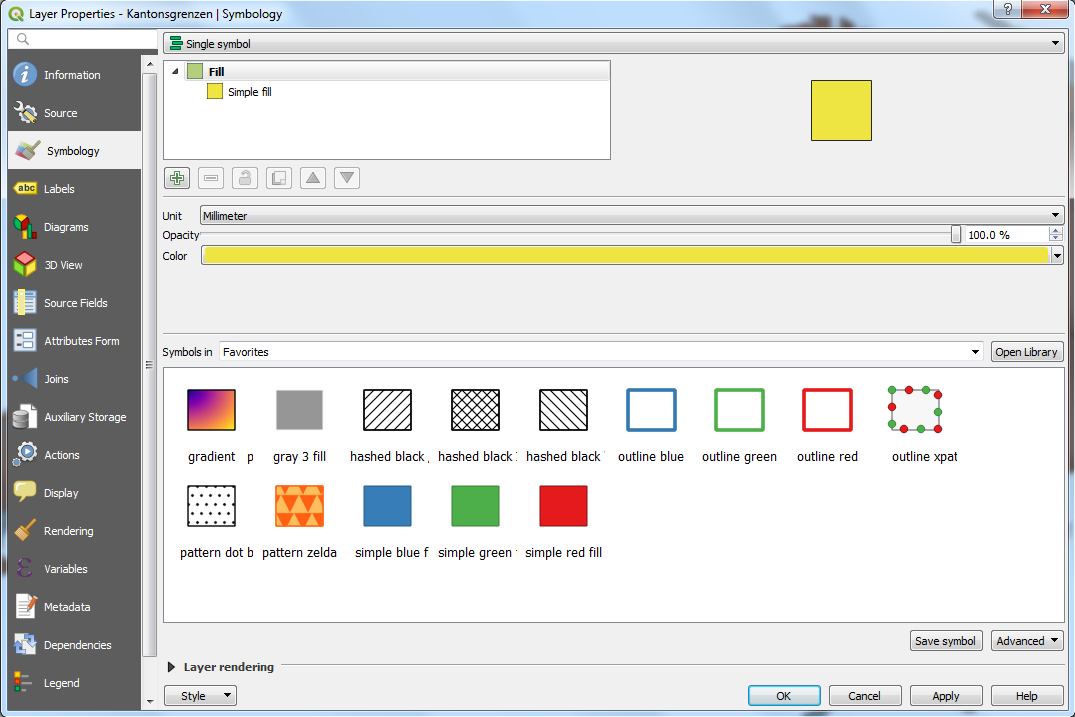The image size is (1075, 717).
Task: Remove the selected symbol layer
Action: coord(210,177)
